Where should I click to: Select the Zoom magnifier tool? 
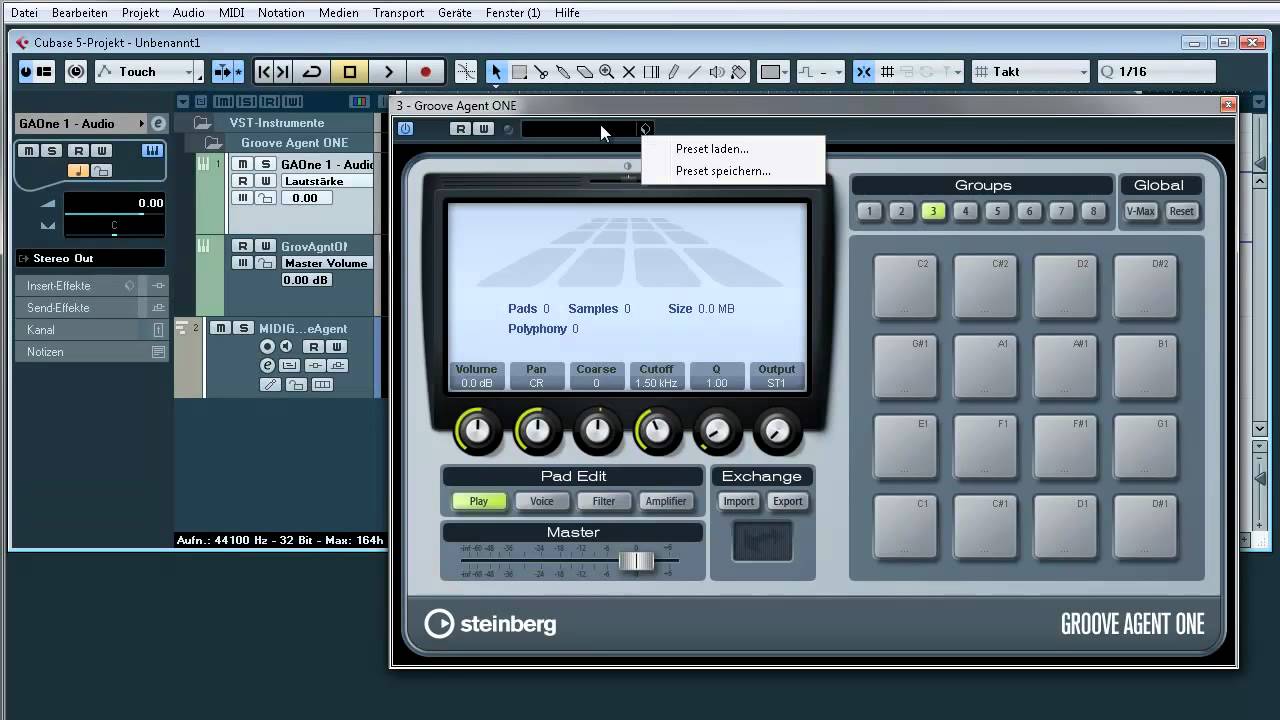[607, 72]
